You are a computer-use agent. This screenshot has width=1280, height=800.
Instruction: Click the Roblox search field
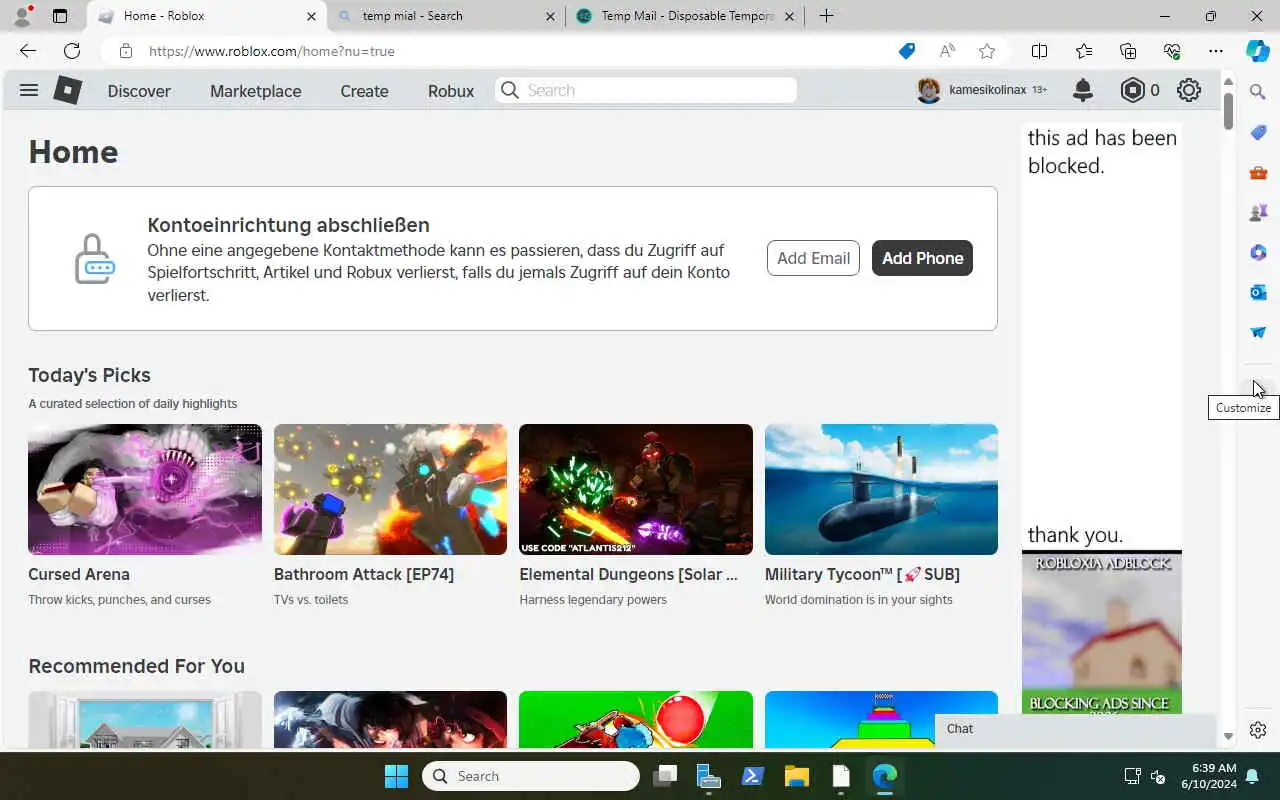pos(646,90)
